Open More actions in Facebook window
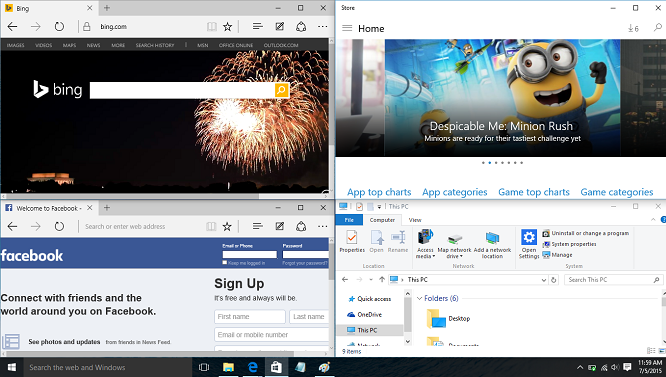Image resolution: width=666 pixels, height=377 pixels. [x=323, y=226]
